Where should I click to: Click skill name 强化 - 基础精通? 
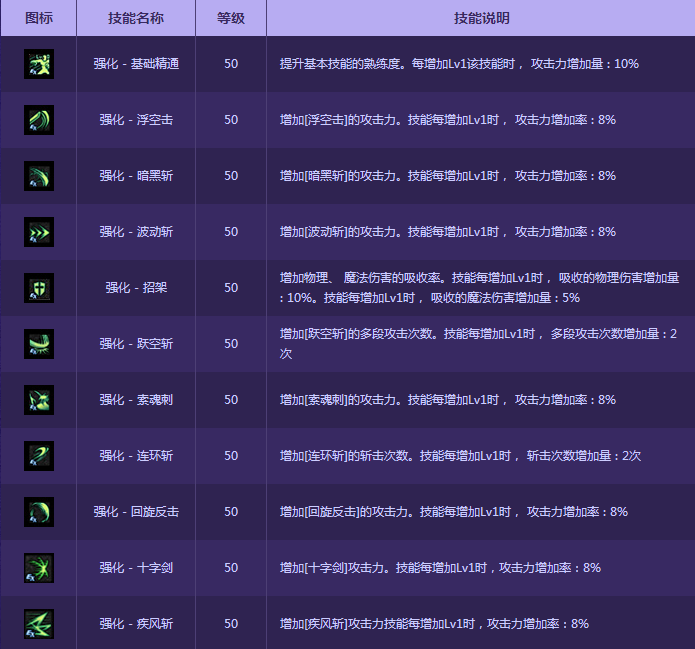click(136, 64)
